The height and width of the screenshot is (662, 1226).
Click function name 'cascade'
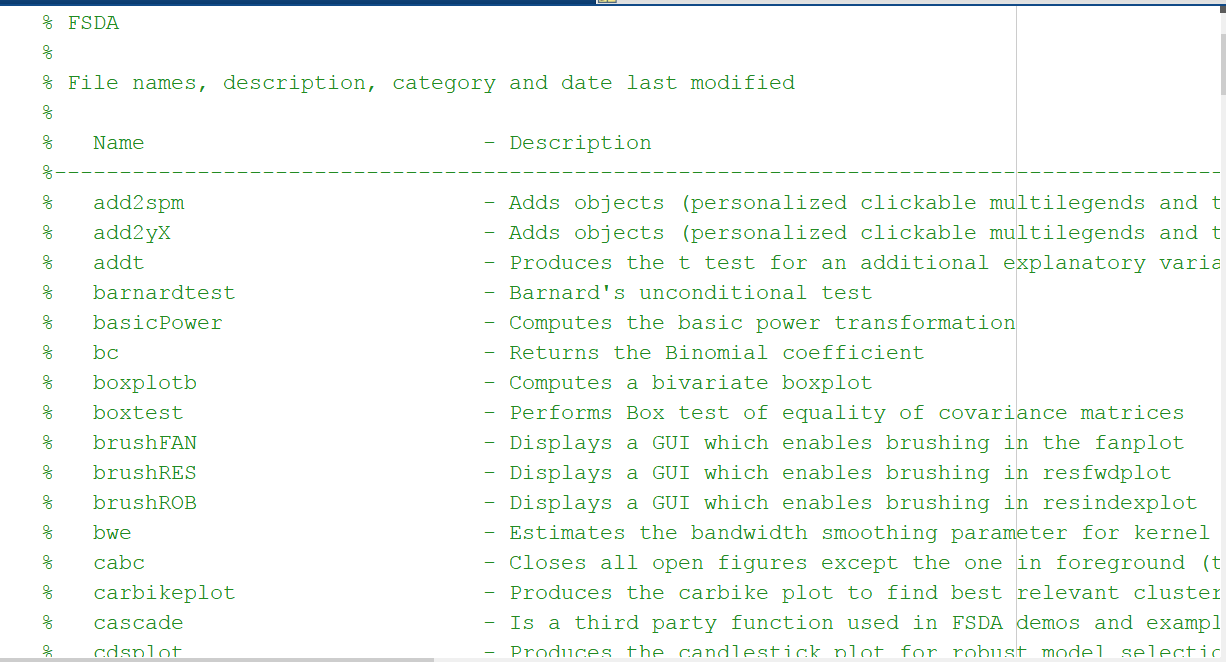tap(138, 623)
